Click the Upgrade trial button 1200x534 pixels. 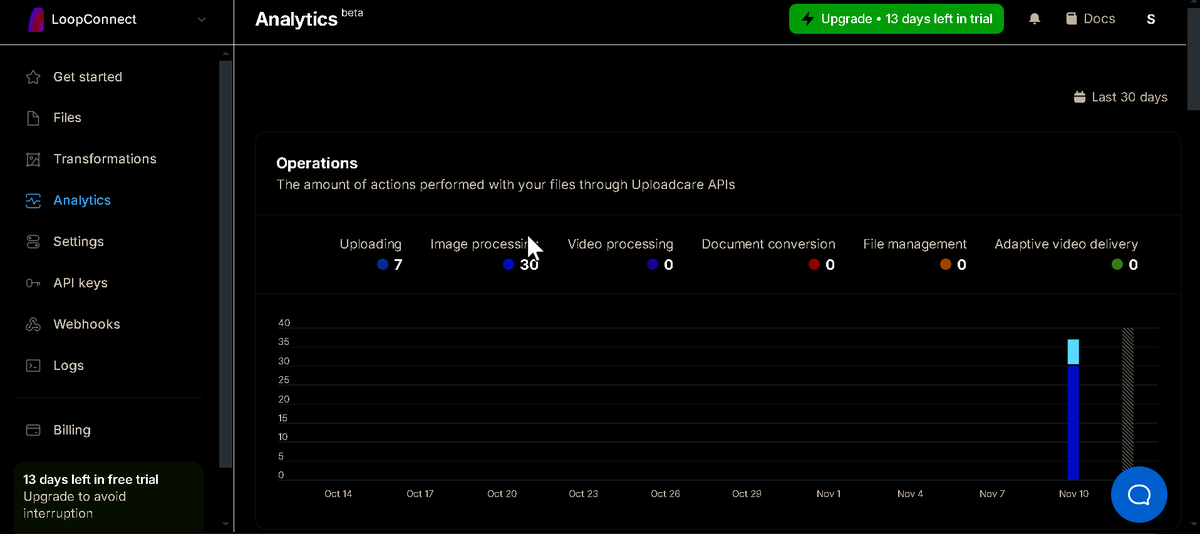pos(896,19)
